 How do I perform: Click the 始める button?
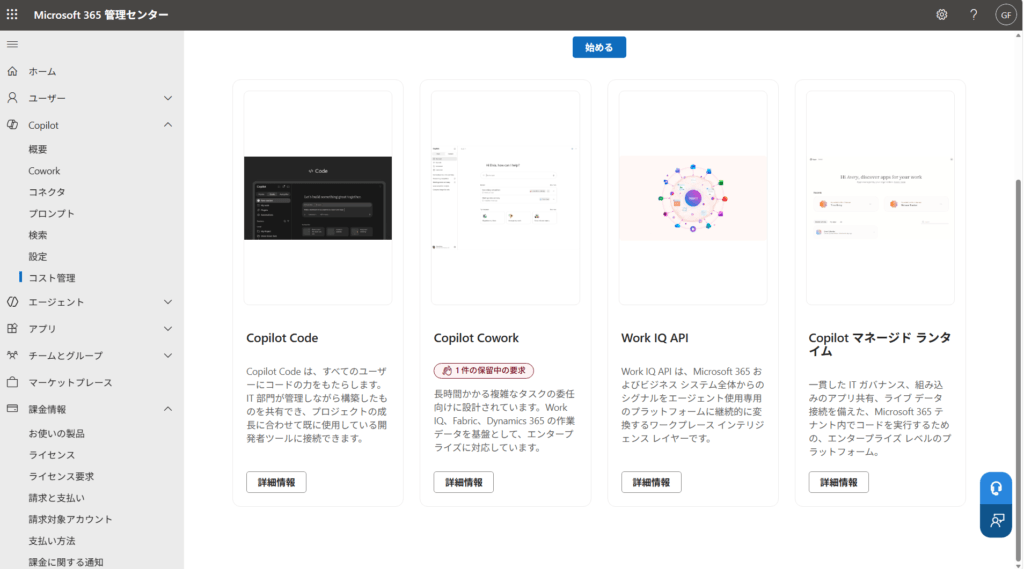tap(599, 47)
